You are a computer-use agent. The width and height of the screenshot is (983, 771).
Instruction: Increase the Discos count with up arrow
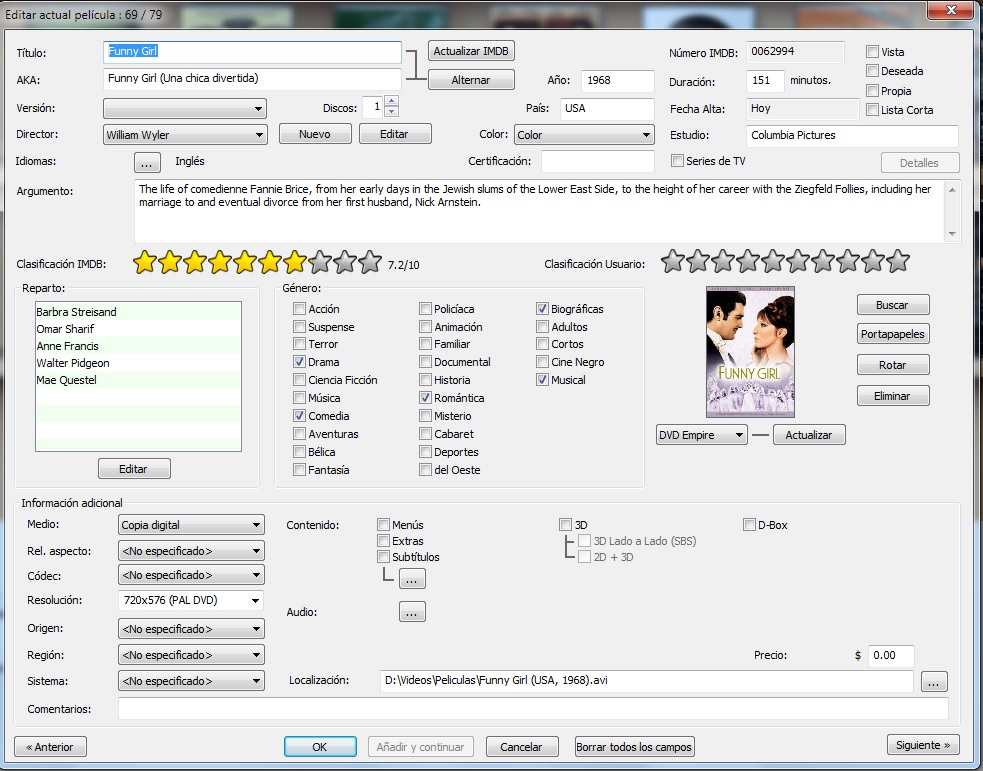(391, 101)
